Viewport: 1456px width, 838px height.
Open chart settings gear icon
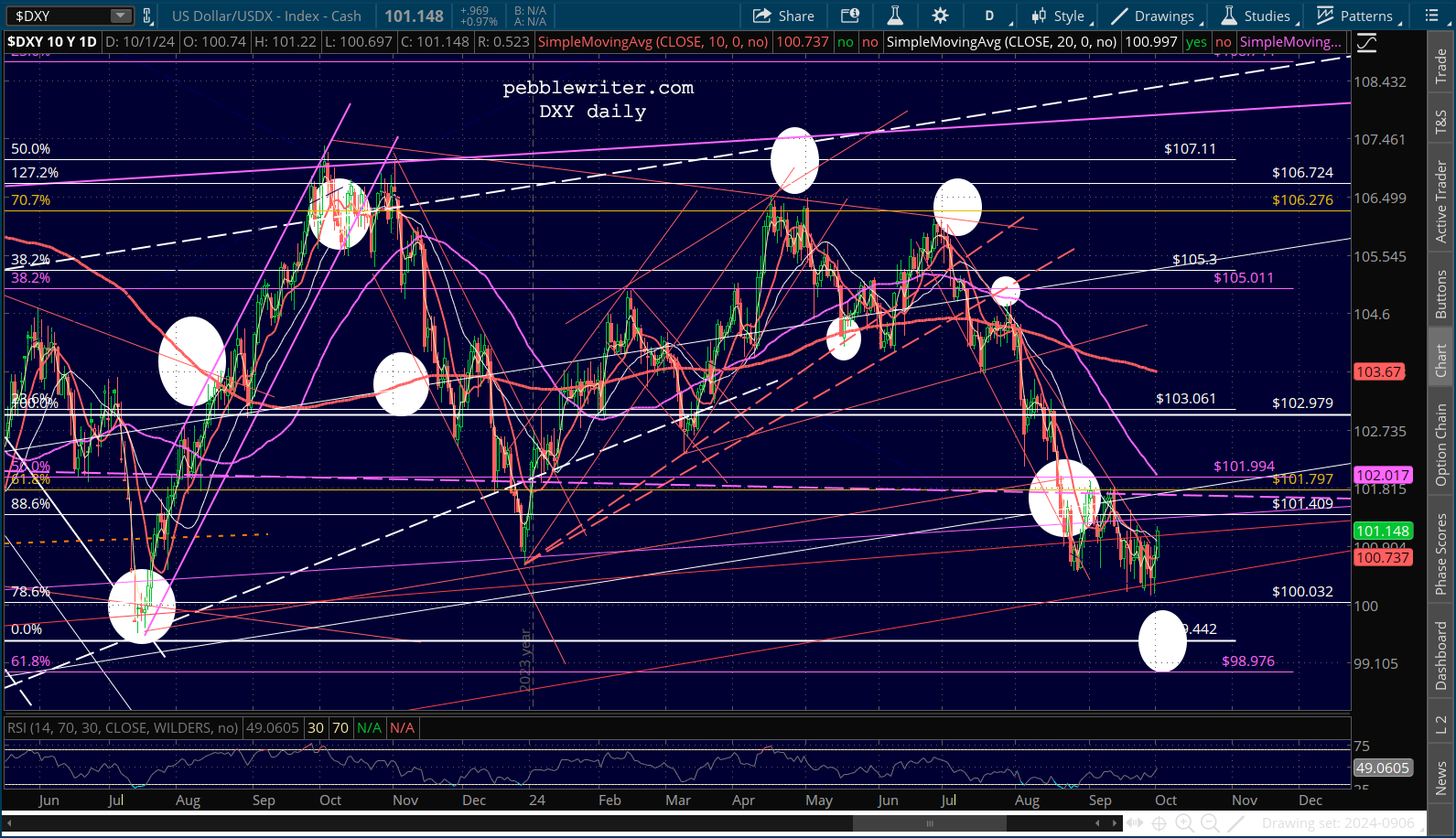coord(940,16)
